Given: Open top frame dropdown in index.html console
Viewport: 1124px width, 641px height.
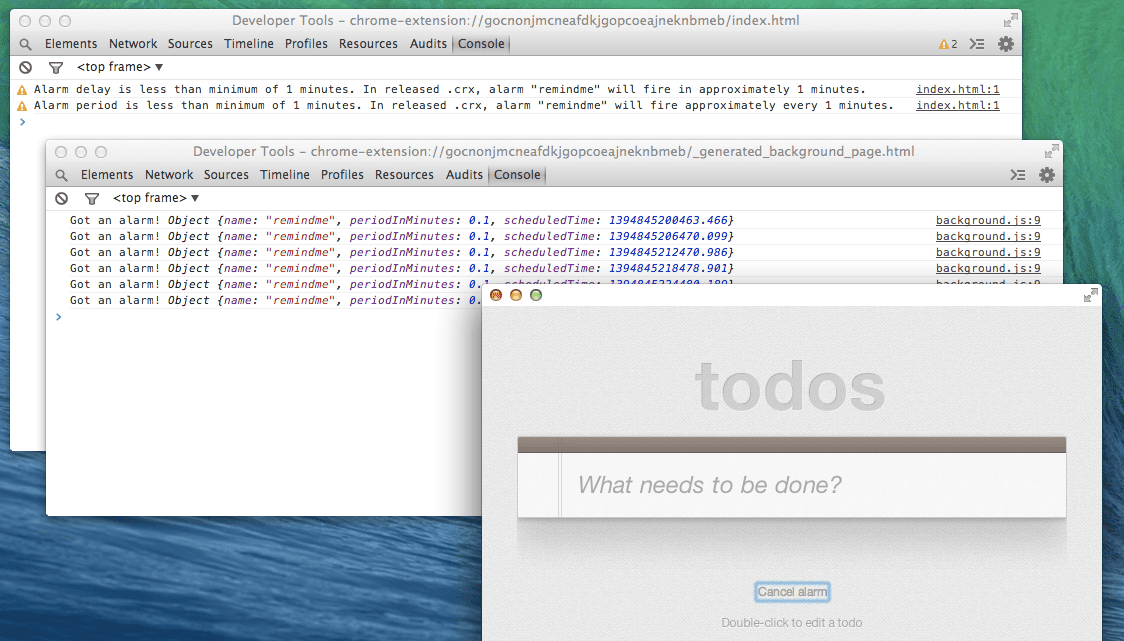Looking at the screenshot, I should (x=120, y=68).
